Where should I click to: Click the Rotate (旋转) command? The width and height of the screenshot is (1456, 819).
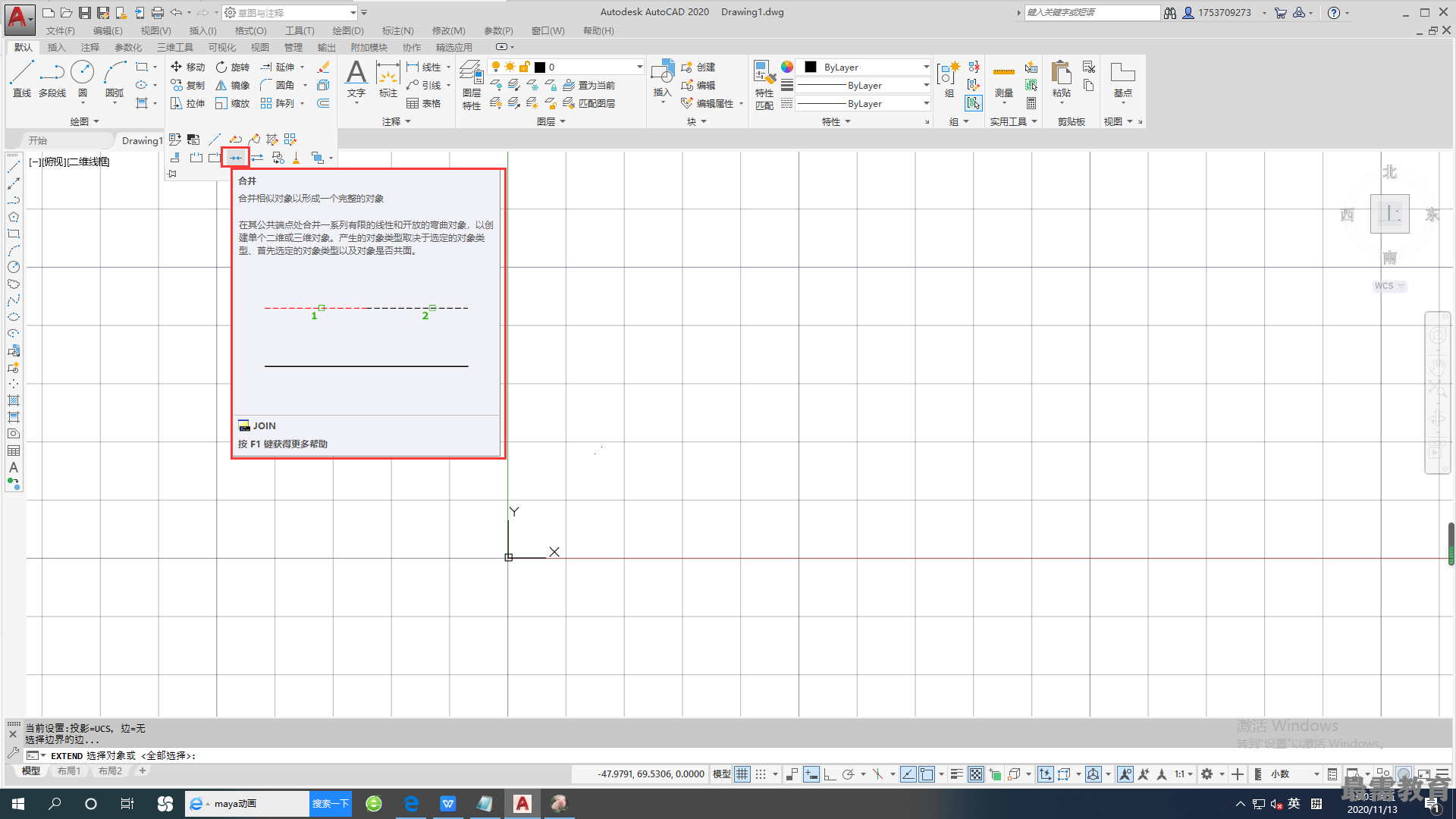[x=232, y=67]
